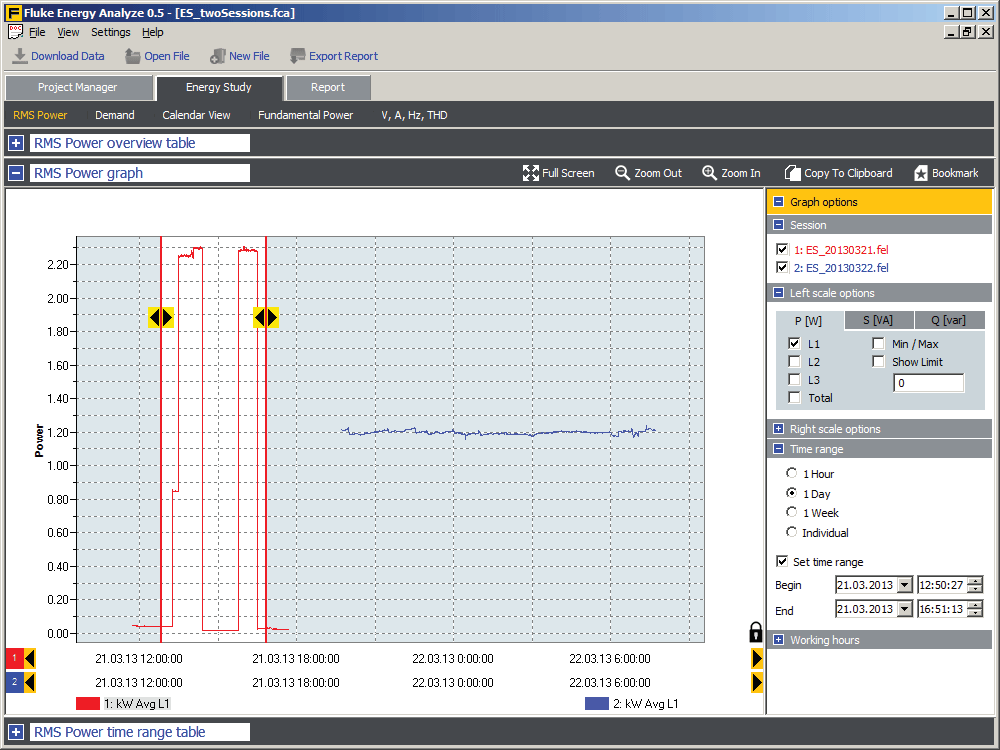
Task: Switch to the Report tab
Action: click(327, 88)
